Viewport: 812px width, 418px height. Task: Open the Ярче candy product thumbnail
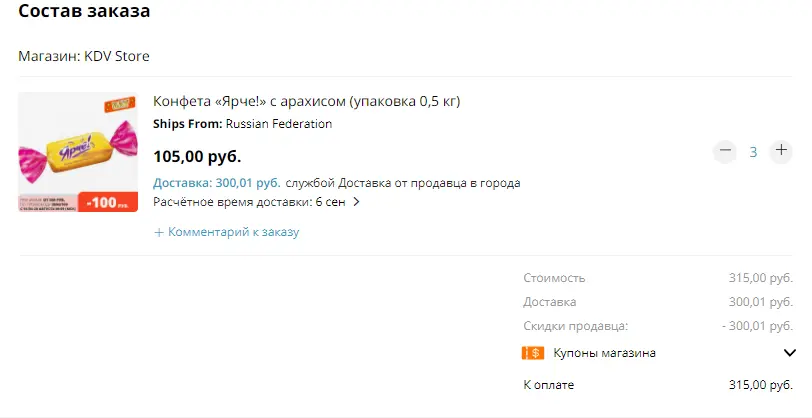click(78, 152)
